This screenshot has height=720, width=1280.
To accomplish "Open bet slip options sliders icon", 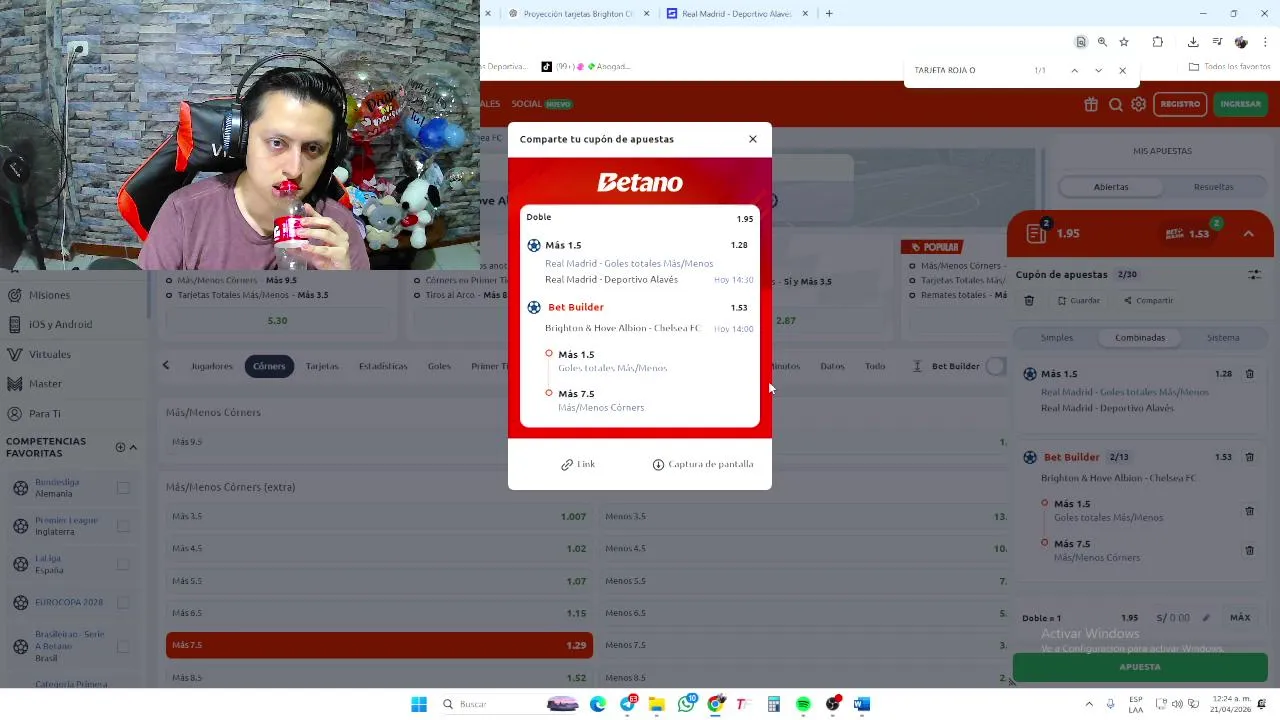I will tap(1254, 274).
